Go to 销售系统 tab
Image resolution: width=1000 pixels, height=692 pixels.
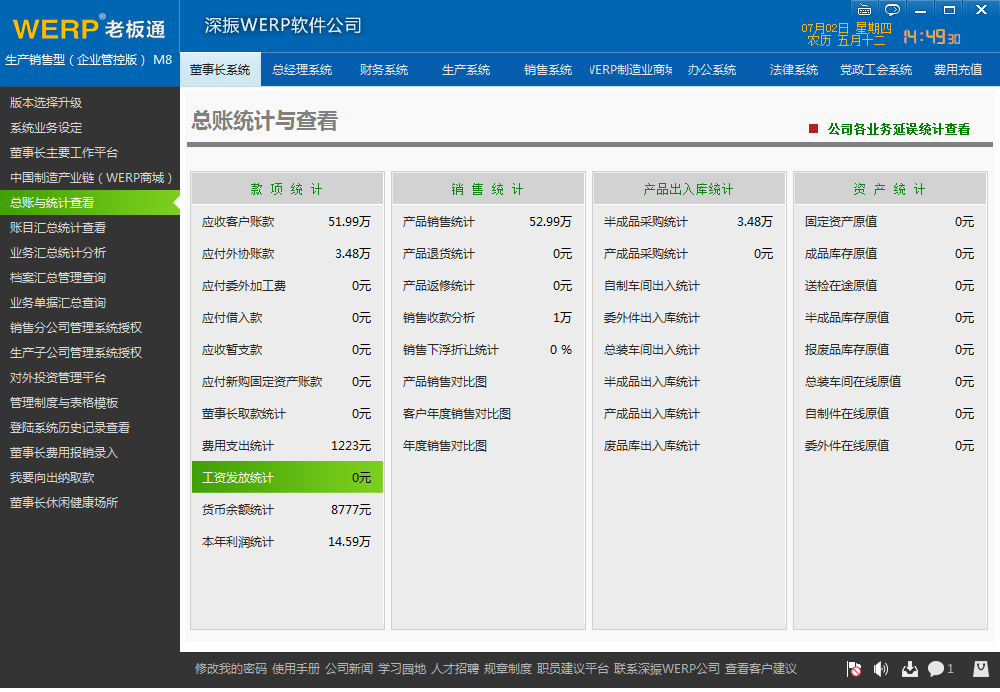point(548,70)
